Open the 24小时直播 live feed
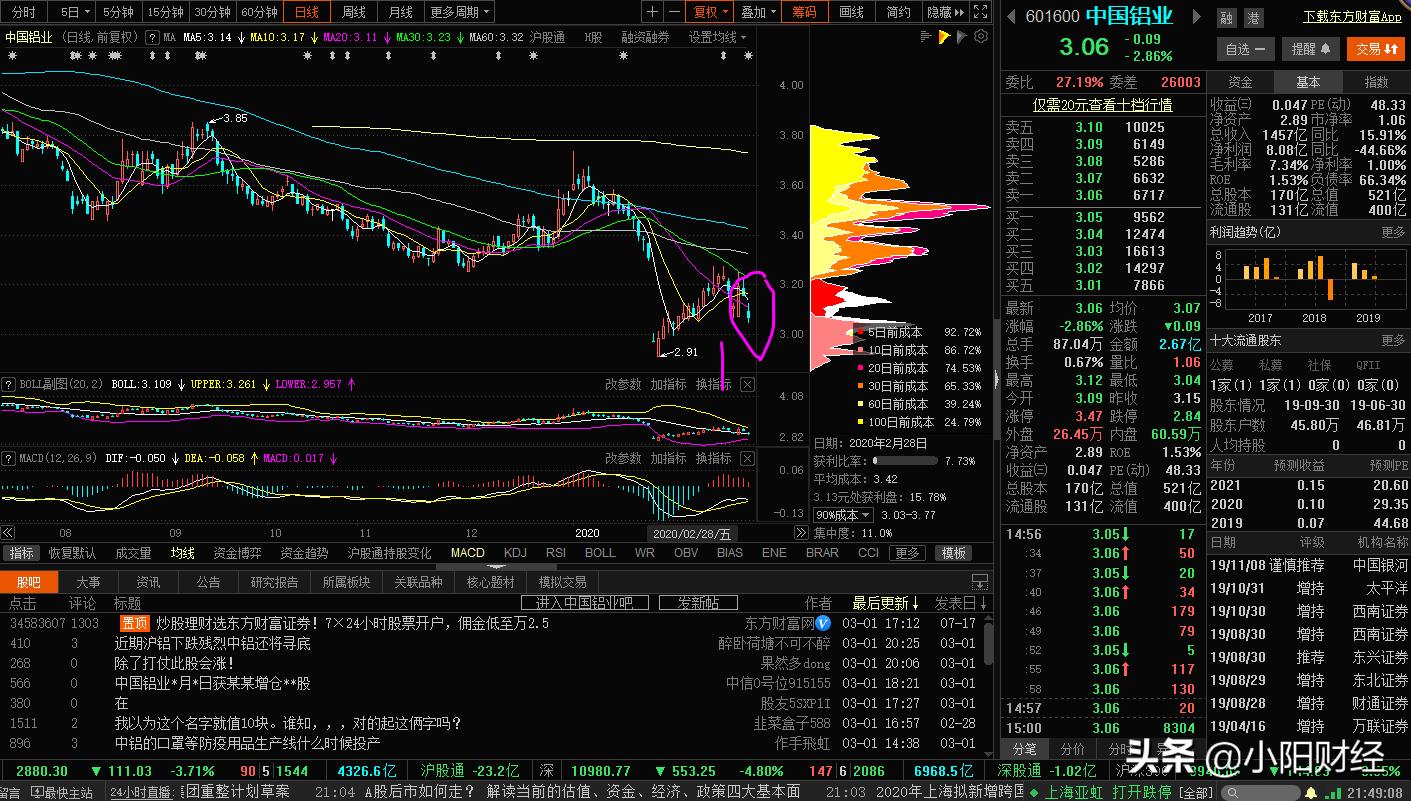The height and width of the screenshot is (801, 1411). (140, 792)
